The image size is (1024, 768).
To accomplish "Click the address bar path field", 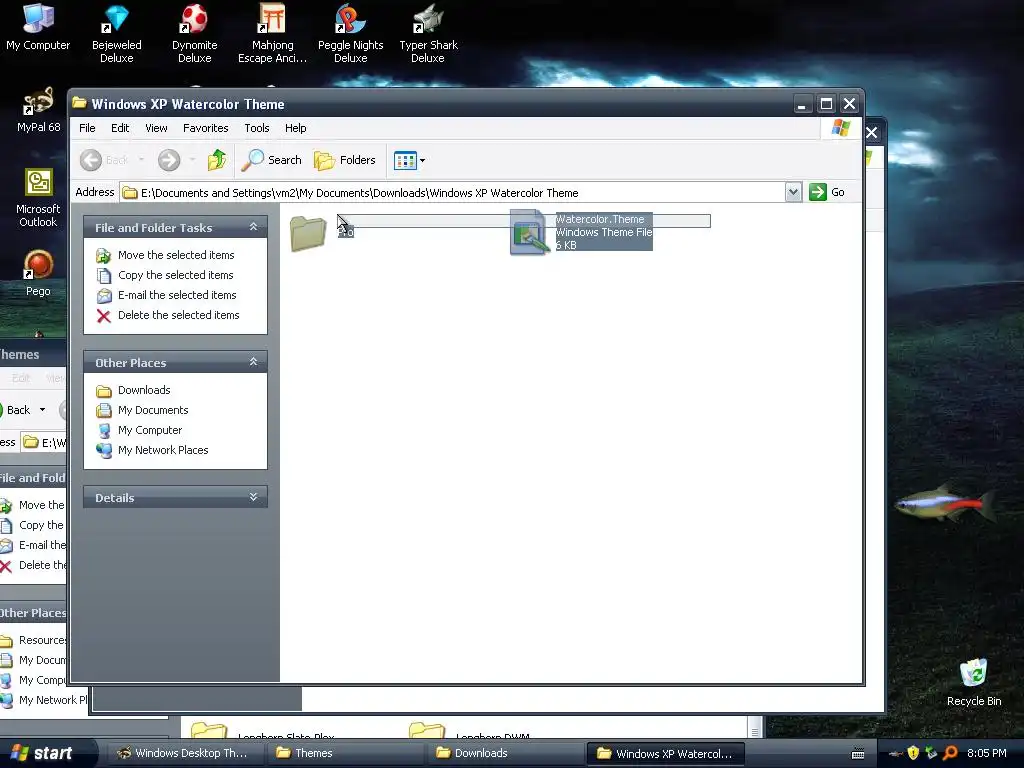I will 452,193.
